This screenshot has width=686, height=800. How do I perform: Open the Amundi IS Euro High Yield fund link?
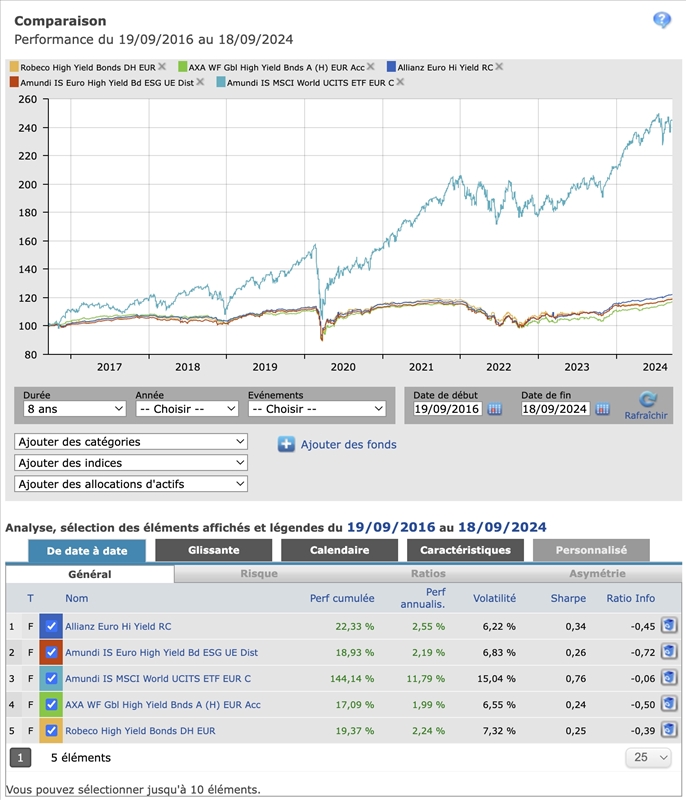(161, 652)
